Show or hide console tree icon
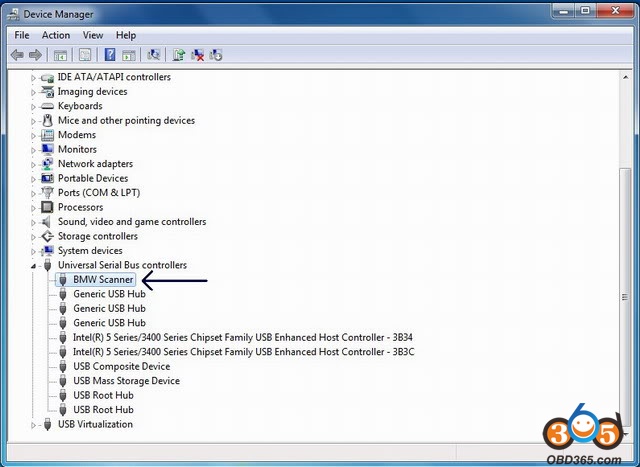Image resolution: width=640 pixels, height=467 pixels. 60,55
